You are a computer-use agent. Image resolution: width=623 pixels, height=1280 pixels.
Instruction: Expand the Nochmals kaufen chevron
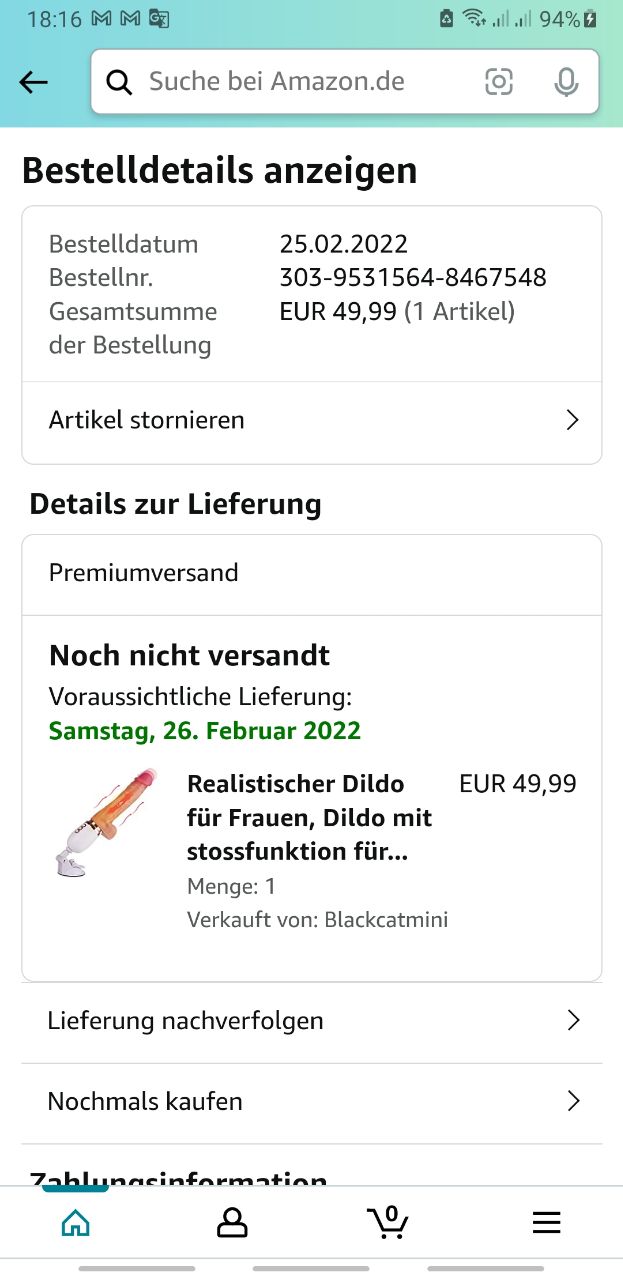(x=573, y=1101)
